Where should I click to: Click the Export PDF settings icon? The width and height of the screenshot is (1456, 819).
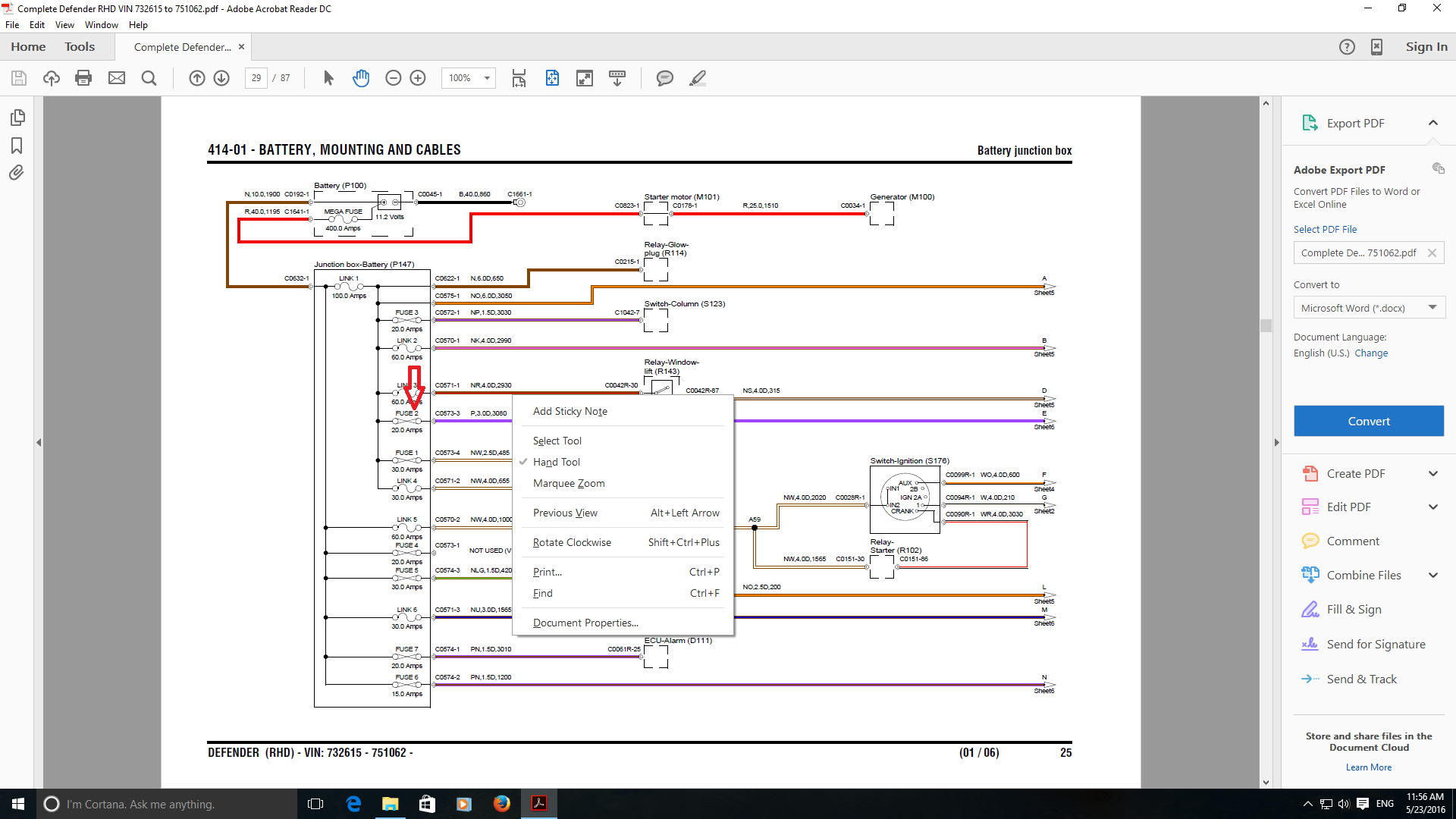point(1438,168)
